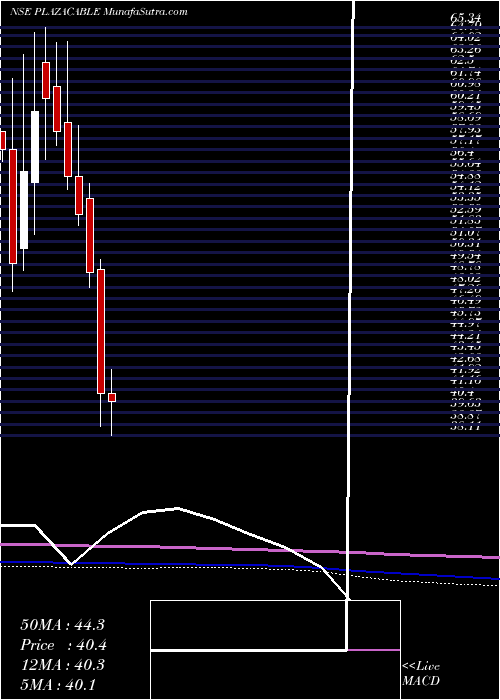Click the 44.21 price axis label
This screenshot has width=500, height=700.
(x=465, y=336)
